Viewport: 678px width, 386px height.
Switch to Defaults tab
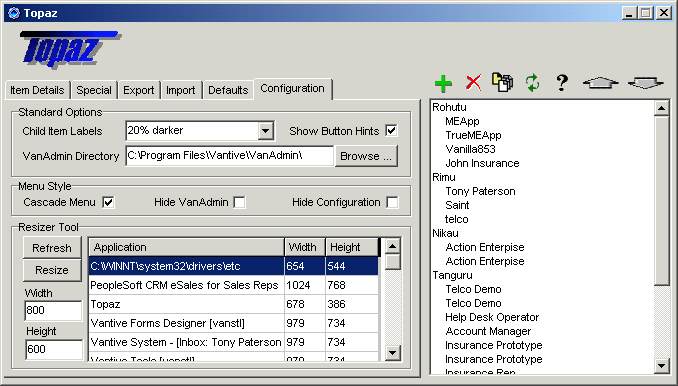point(228,90)
